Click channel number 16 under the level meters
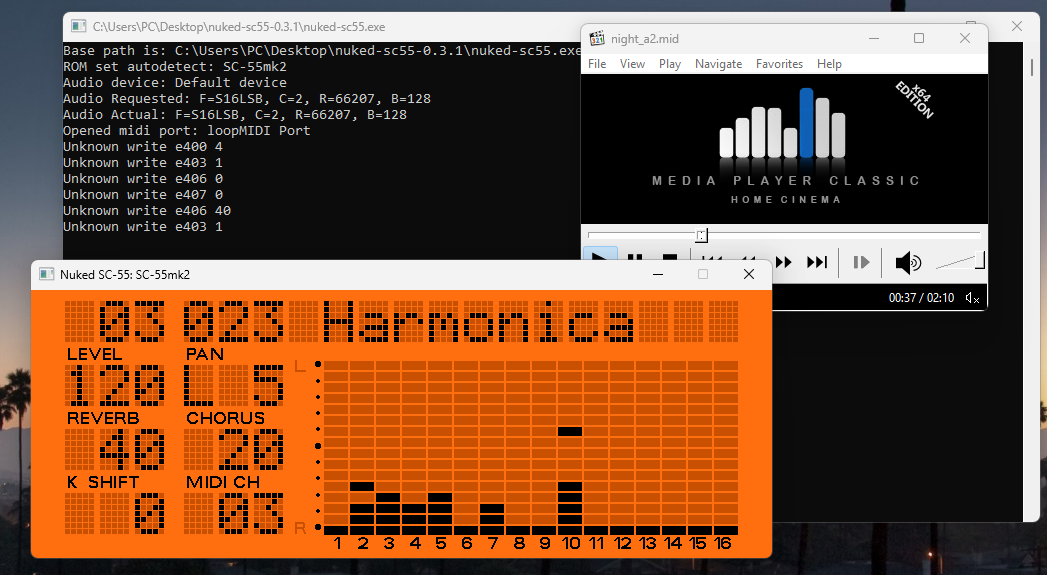Screen dimensions: 1047x575 point(722,544)
